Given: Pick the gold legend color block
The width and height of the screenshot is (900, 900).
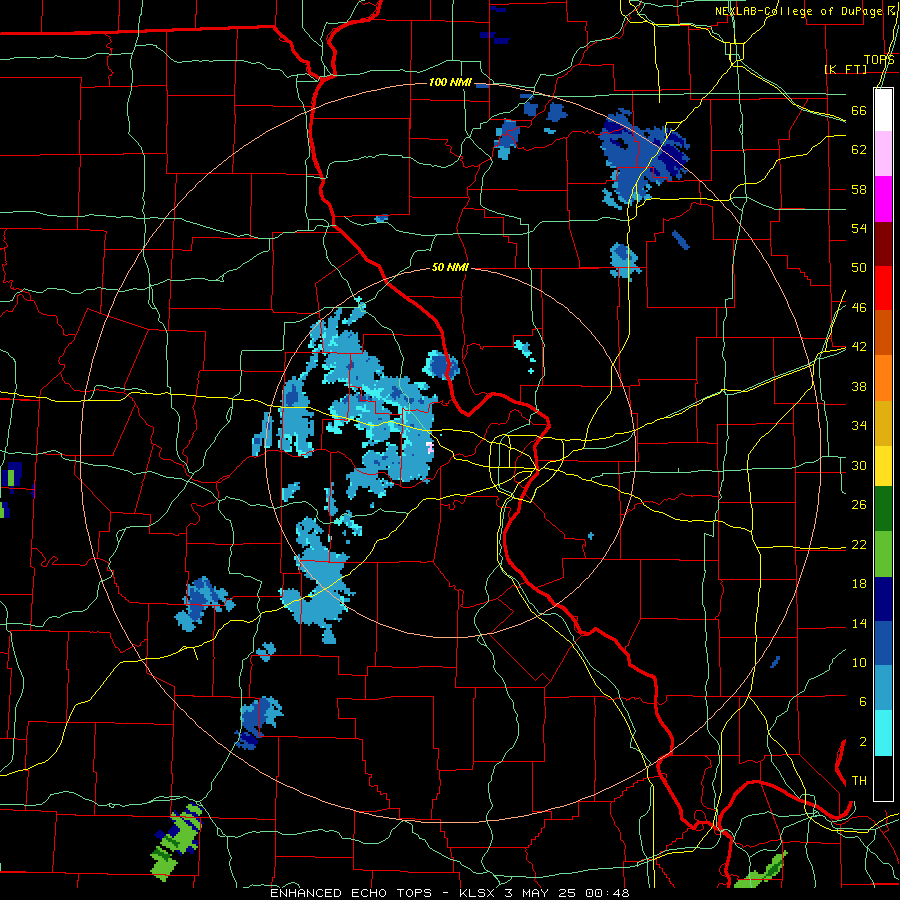Looking at the screenshot, I should pos(883,422).
